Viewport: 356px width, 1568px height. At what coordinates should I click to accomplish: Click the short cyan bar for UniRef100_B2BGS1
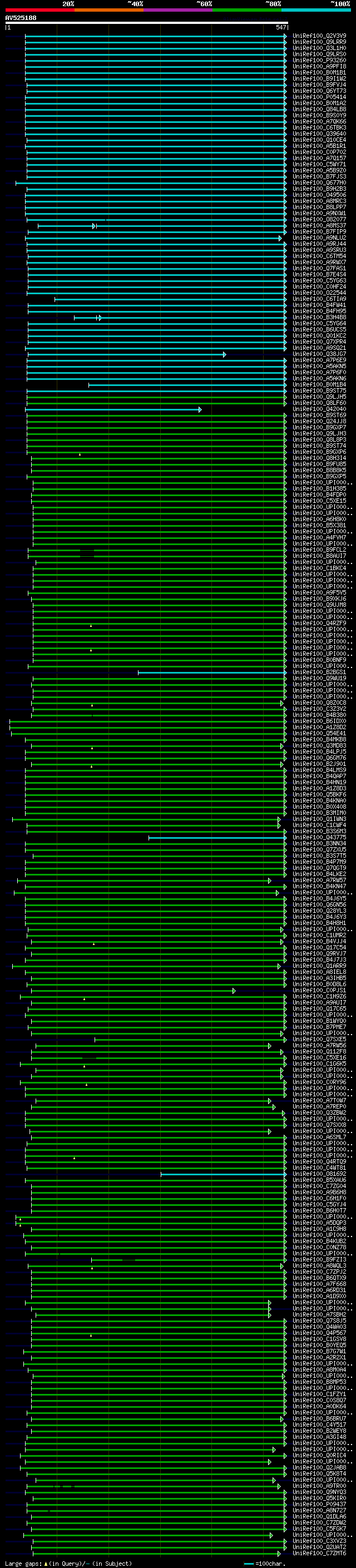(x=212, y=672)
